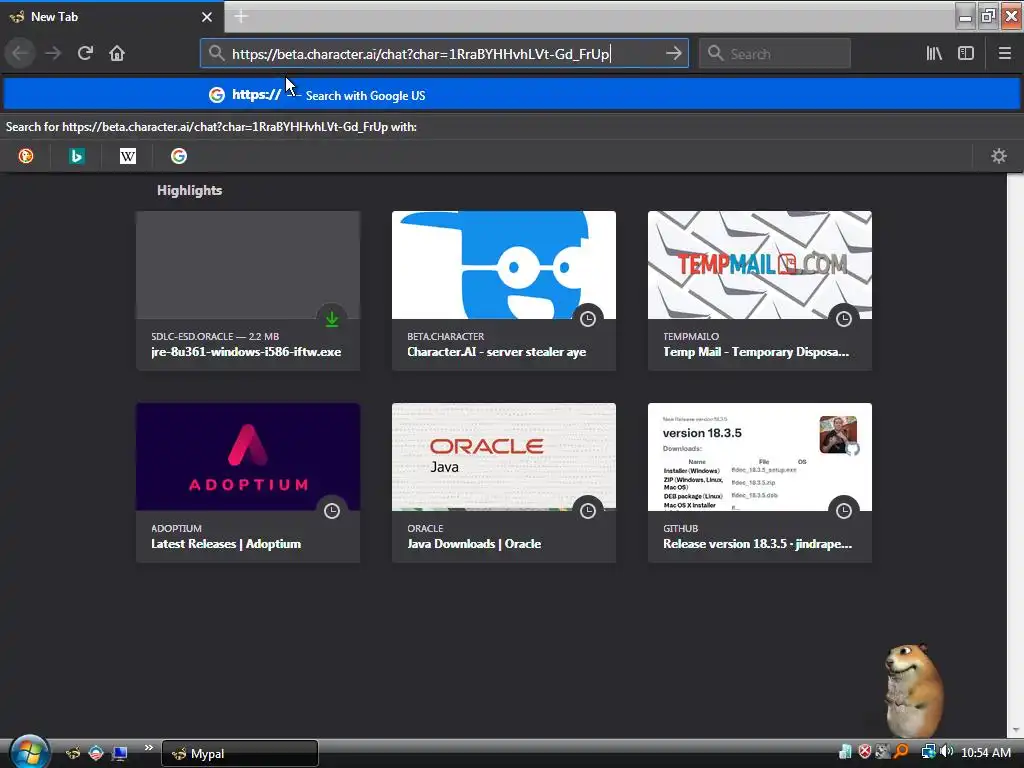The image size is (1024, 768).
Task: Click 'Latest Releases | Adoptium' title
Action: click(x=226, y=544)
